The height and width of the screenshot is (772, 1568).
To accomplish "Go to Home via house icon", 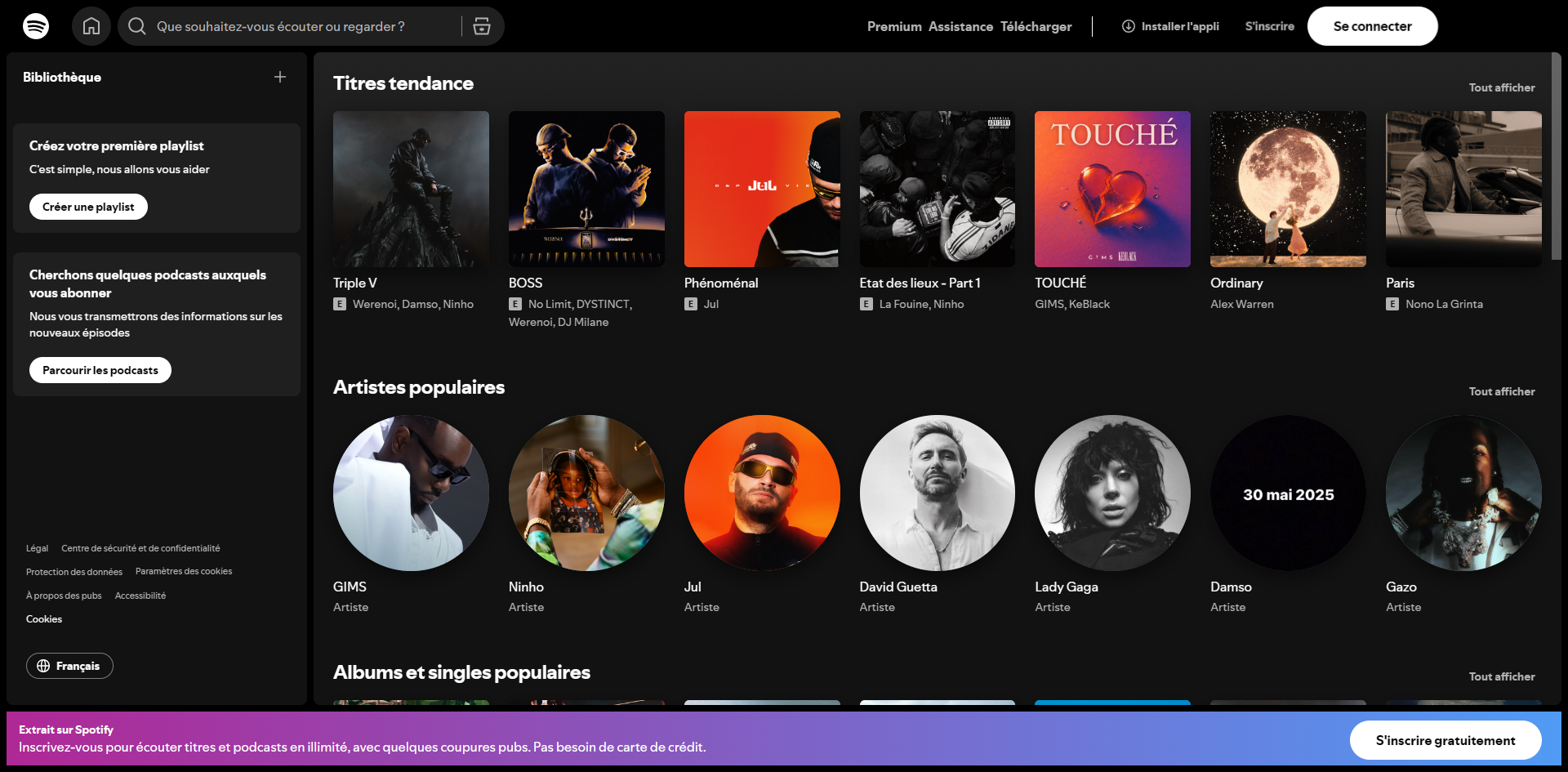I will (91, 26).
